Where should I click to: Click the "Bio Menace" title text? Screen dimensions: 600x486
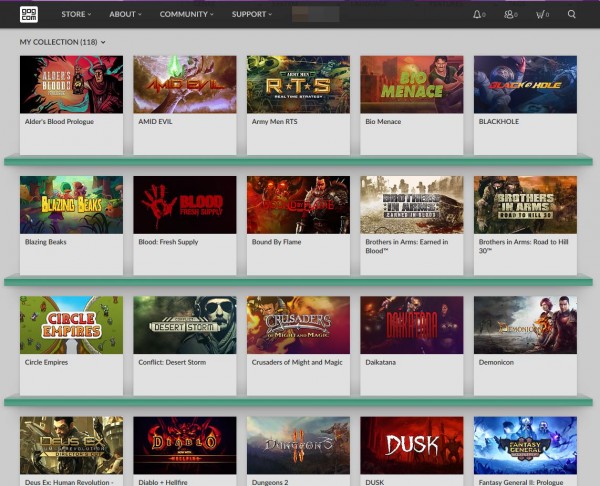383,122
